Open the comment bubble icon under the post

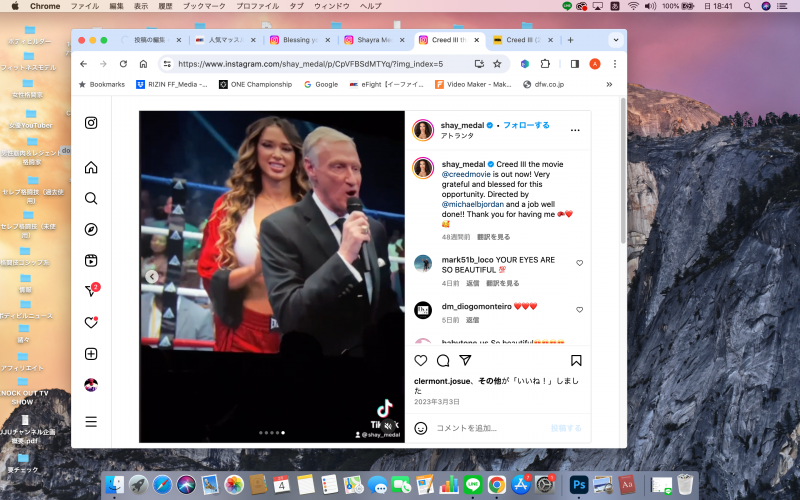[x=443, y=360]
